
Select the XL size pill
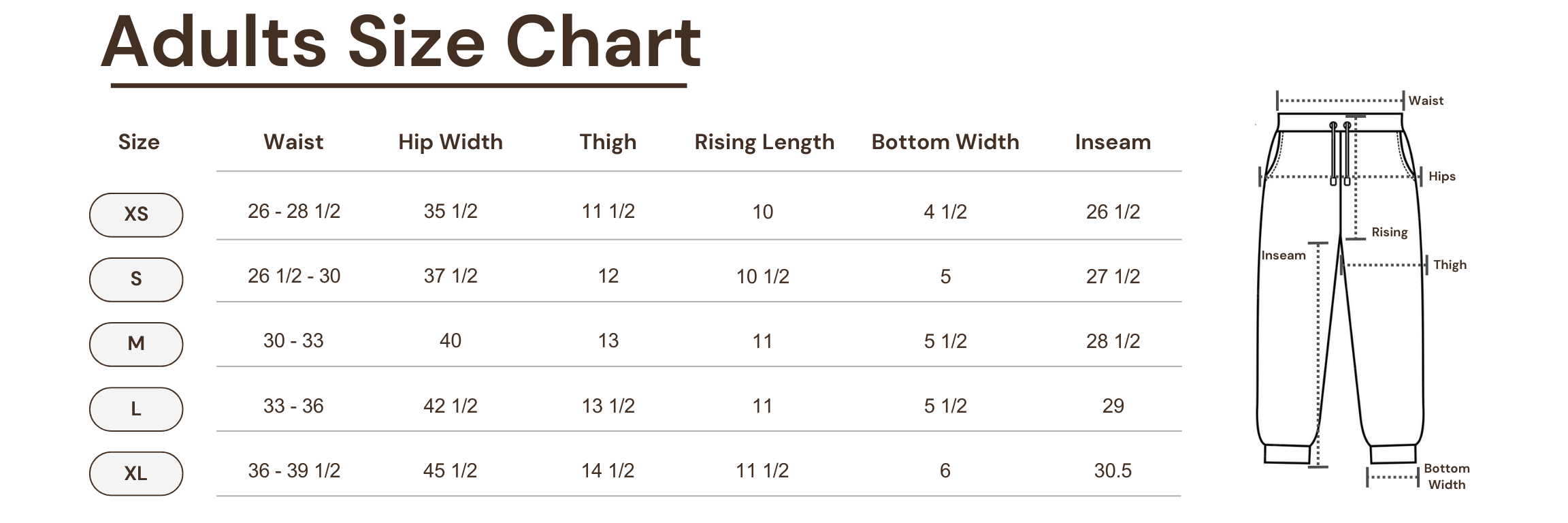coord(136,473)
